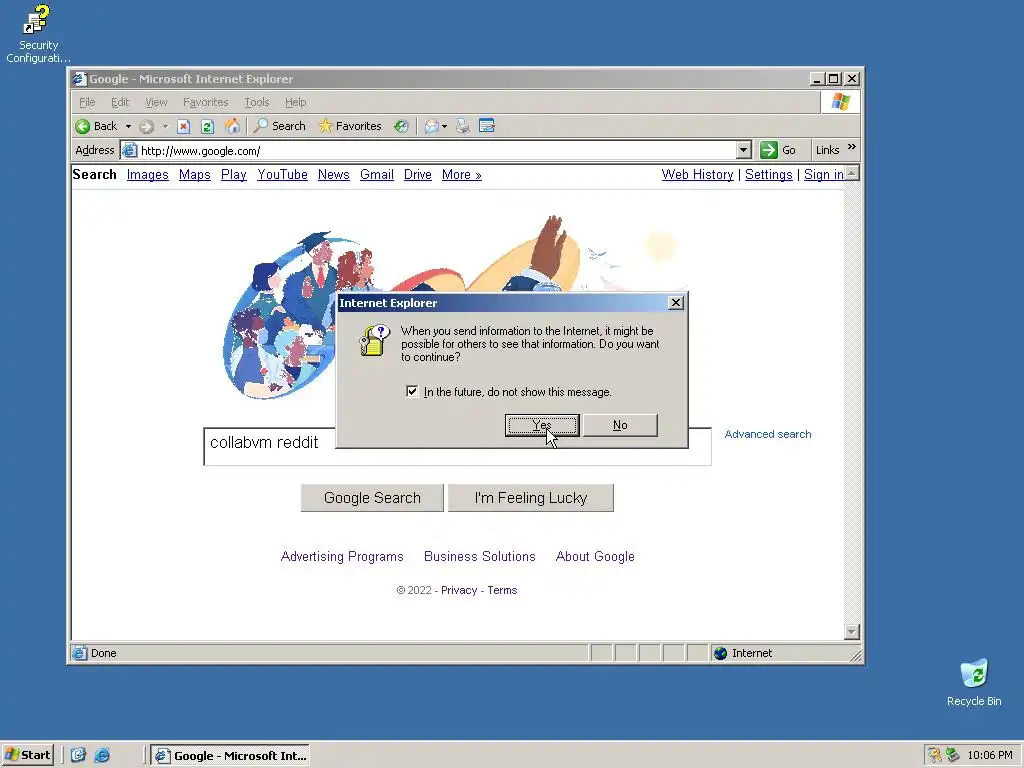
Task: Click the IE icon in title bar
Action: click(x=80, y=79)
